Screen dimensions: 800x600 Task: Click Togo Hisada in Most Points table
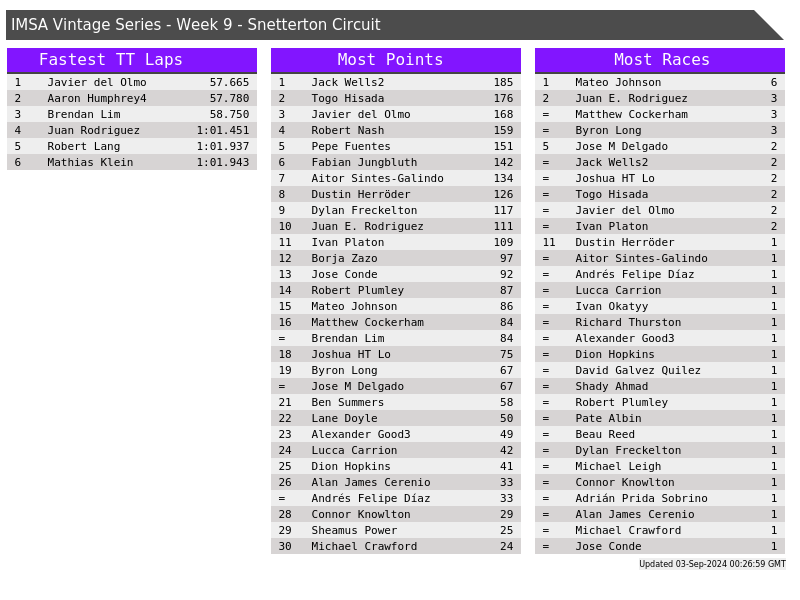[x=347, y=99]
